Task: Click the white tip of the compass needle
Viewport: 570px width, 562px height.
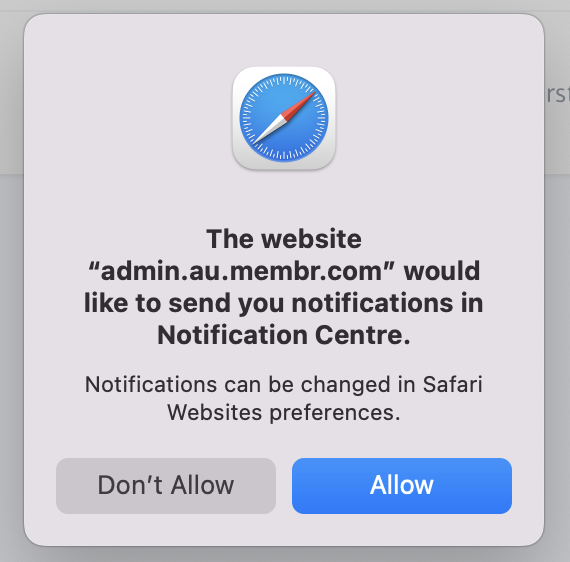Action: [x=268, y=131]
